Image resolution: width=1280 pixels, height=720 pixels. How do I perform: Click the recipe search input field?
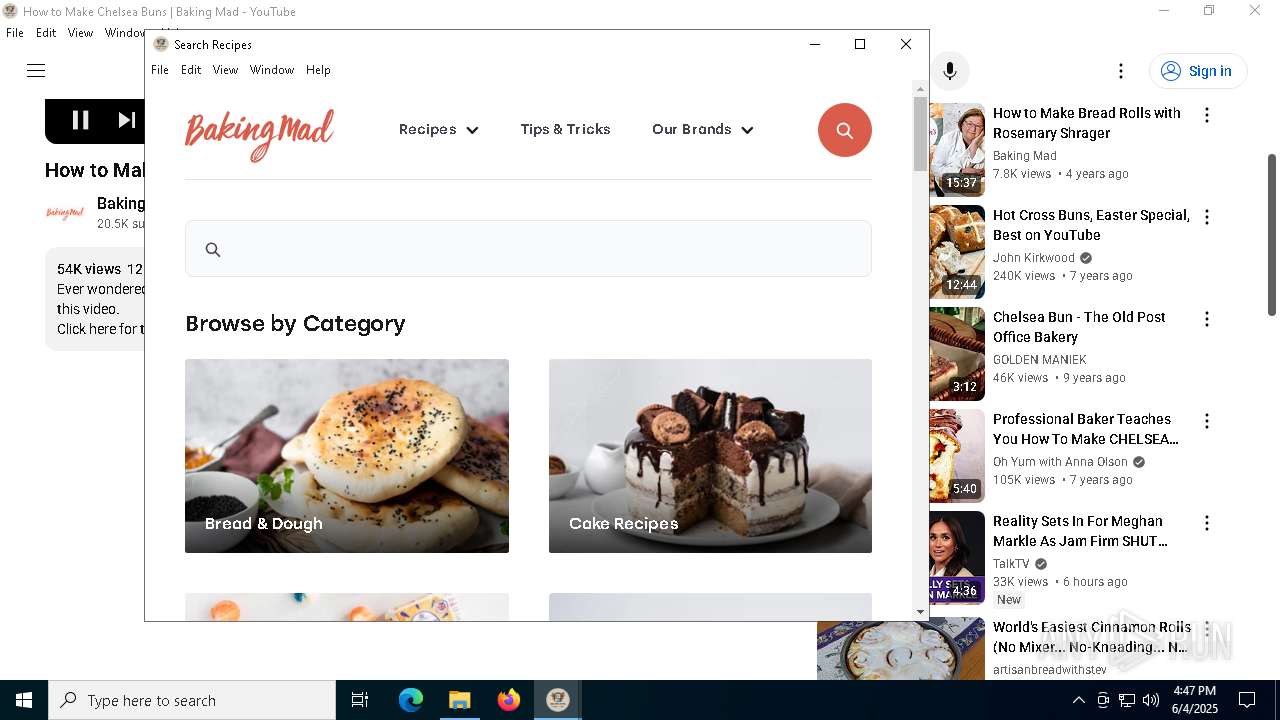(528, 249)
